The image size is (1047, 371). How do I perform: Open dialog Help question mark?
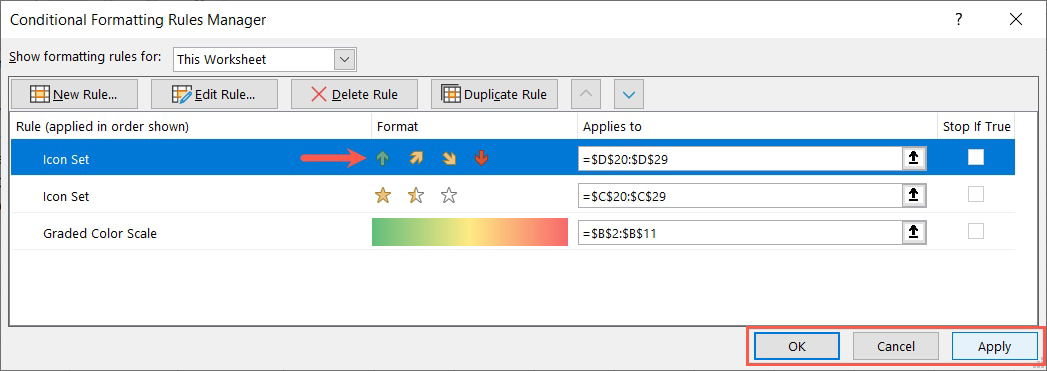point(959,19)
